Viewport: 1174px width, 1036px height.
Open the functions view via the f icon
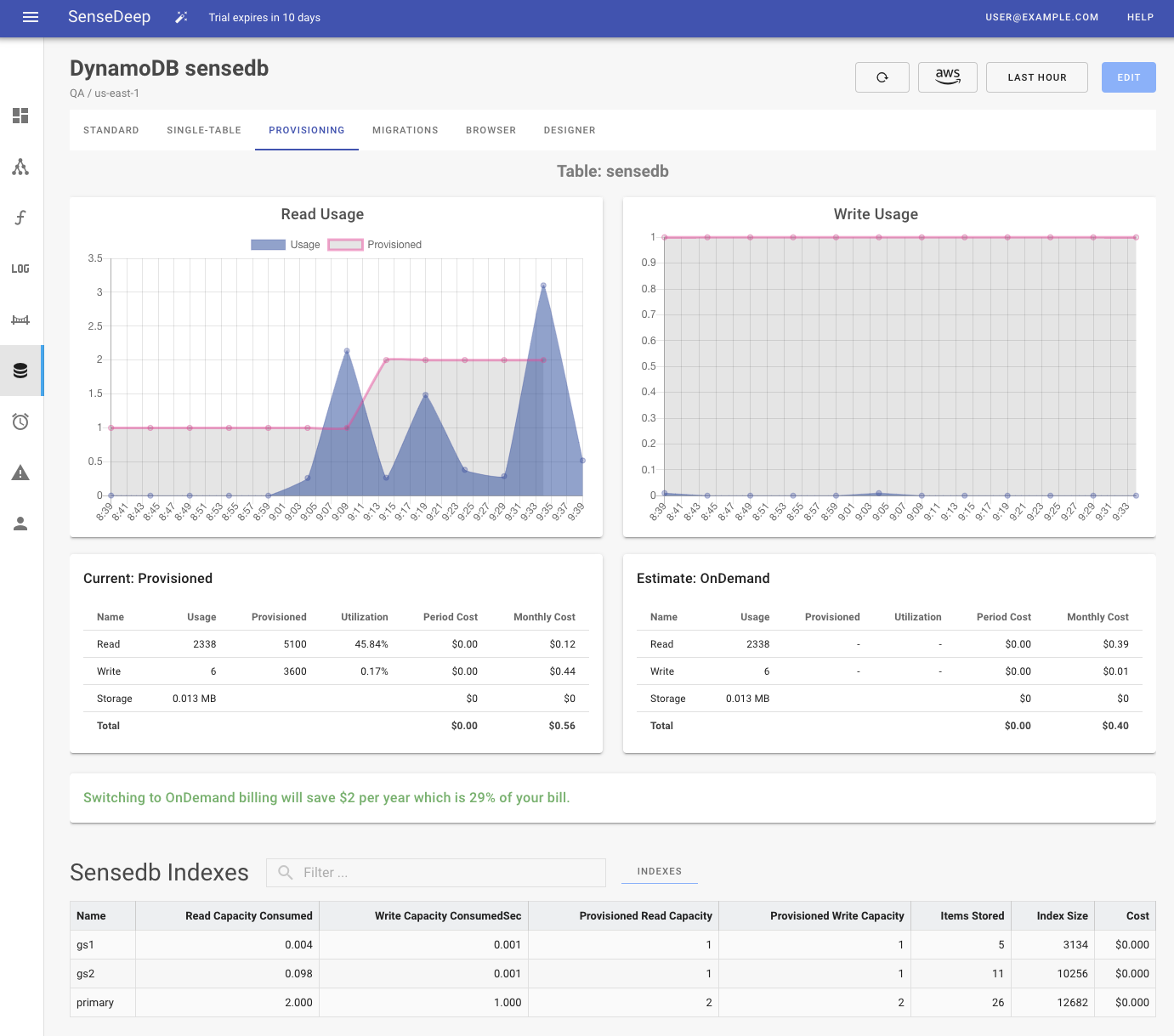20,218
